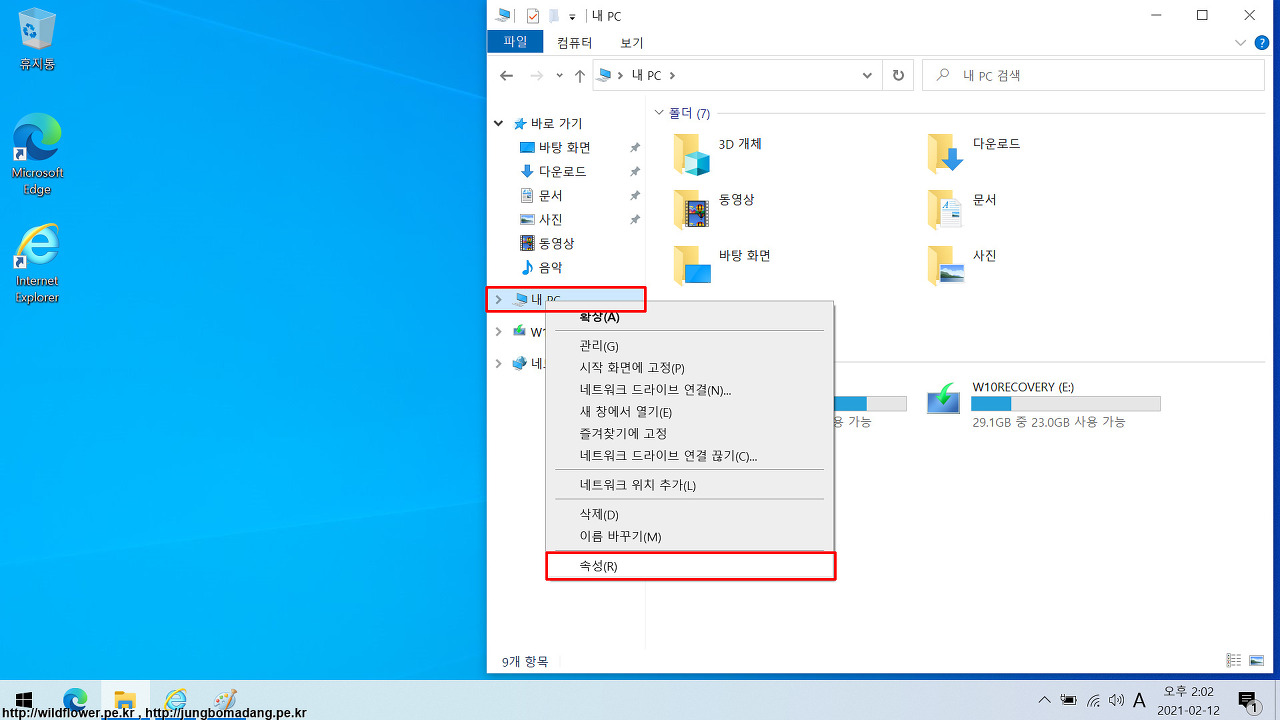1280x720 pixels.
Task: Click the Windows Start button
Action: pyautogui.click(x=24, y=700)
